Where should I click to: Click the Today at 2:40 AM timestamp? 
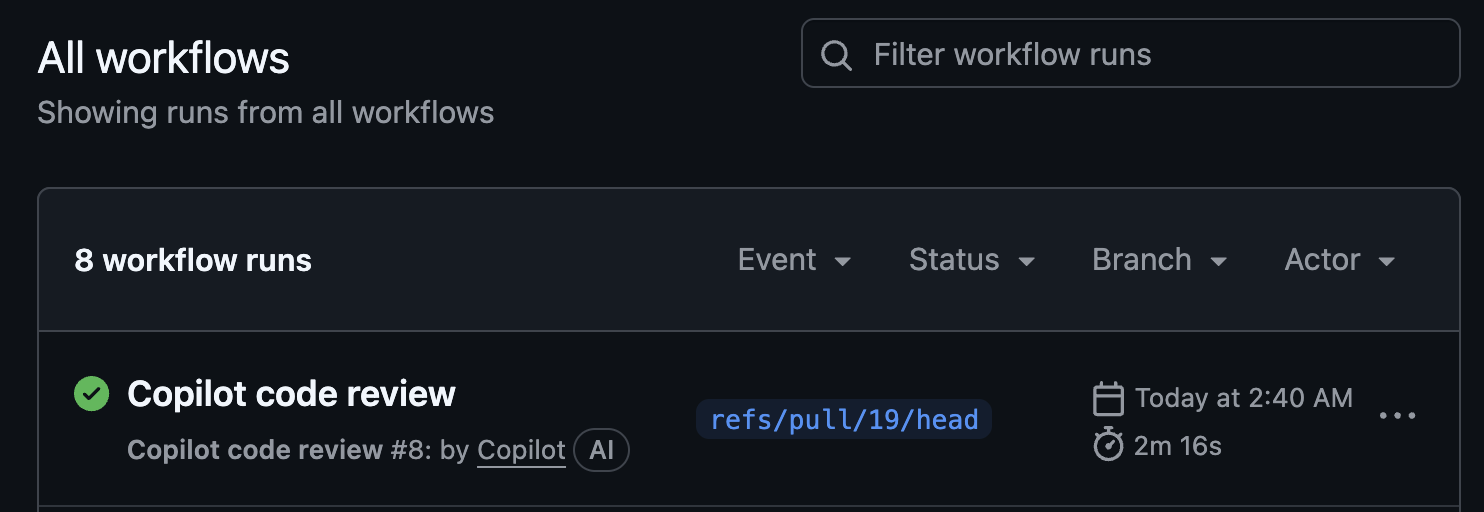(1244, 398)
